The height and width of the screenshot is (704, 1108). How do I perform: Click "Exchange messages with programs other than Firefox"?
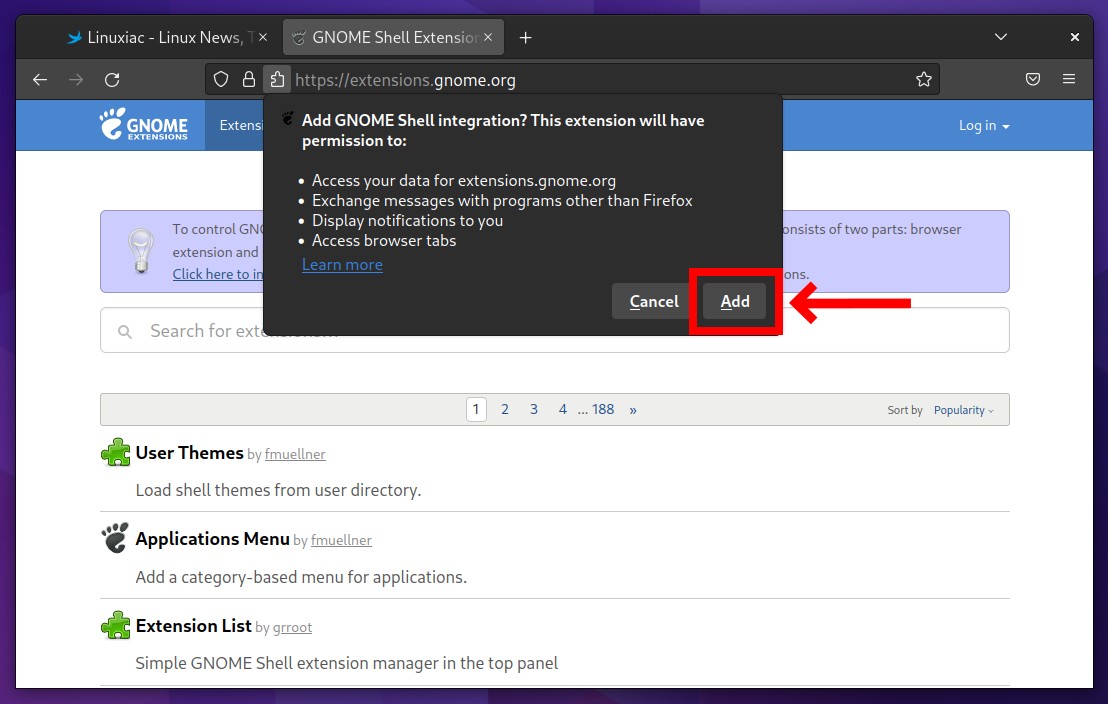click(x=502, y=200)
